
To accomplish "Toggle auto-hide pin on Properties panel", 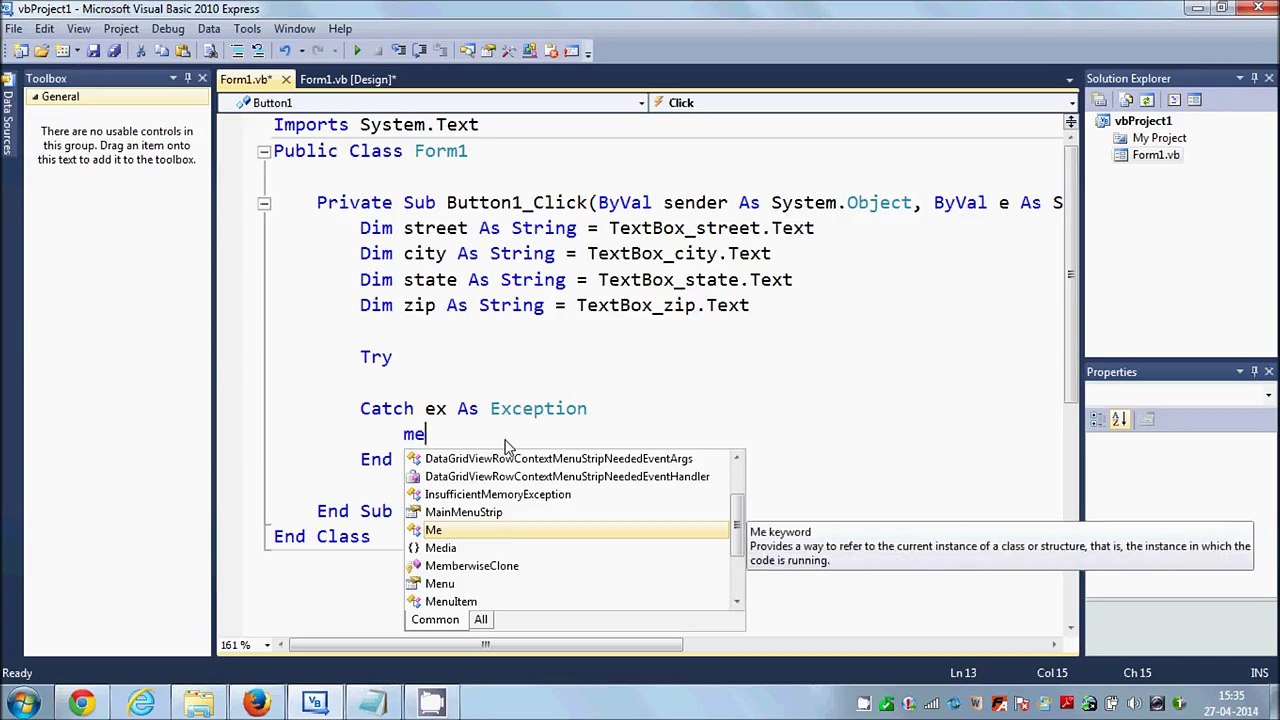I will tap(1254, 372).
